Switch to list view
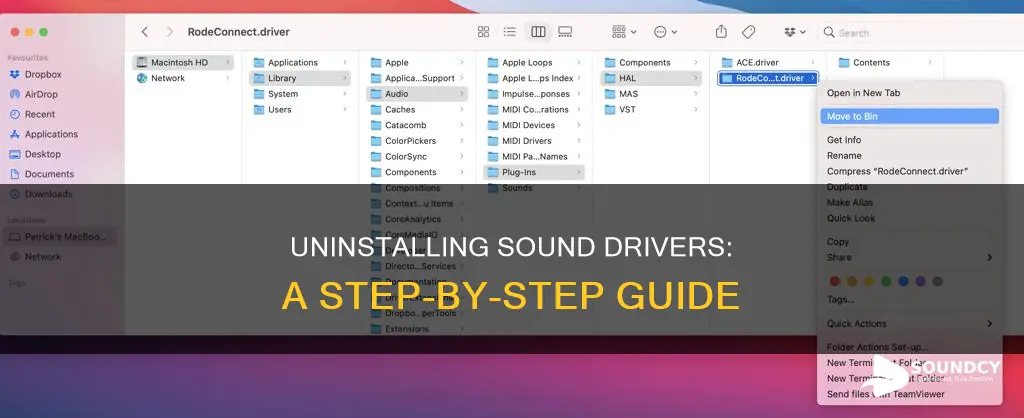The width and height of the screenshot is (1024, 418). click(x=510, y=32)
